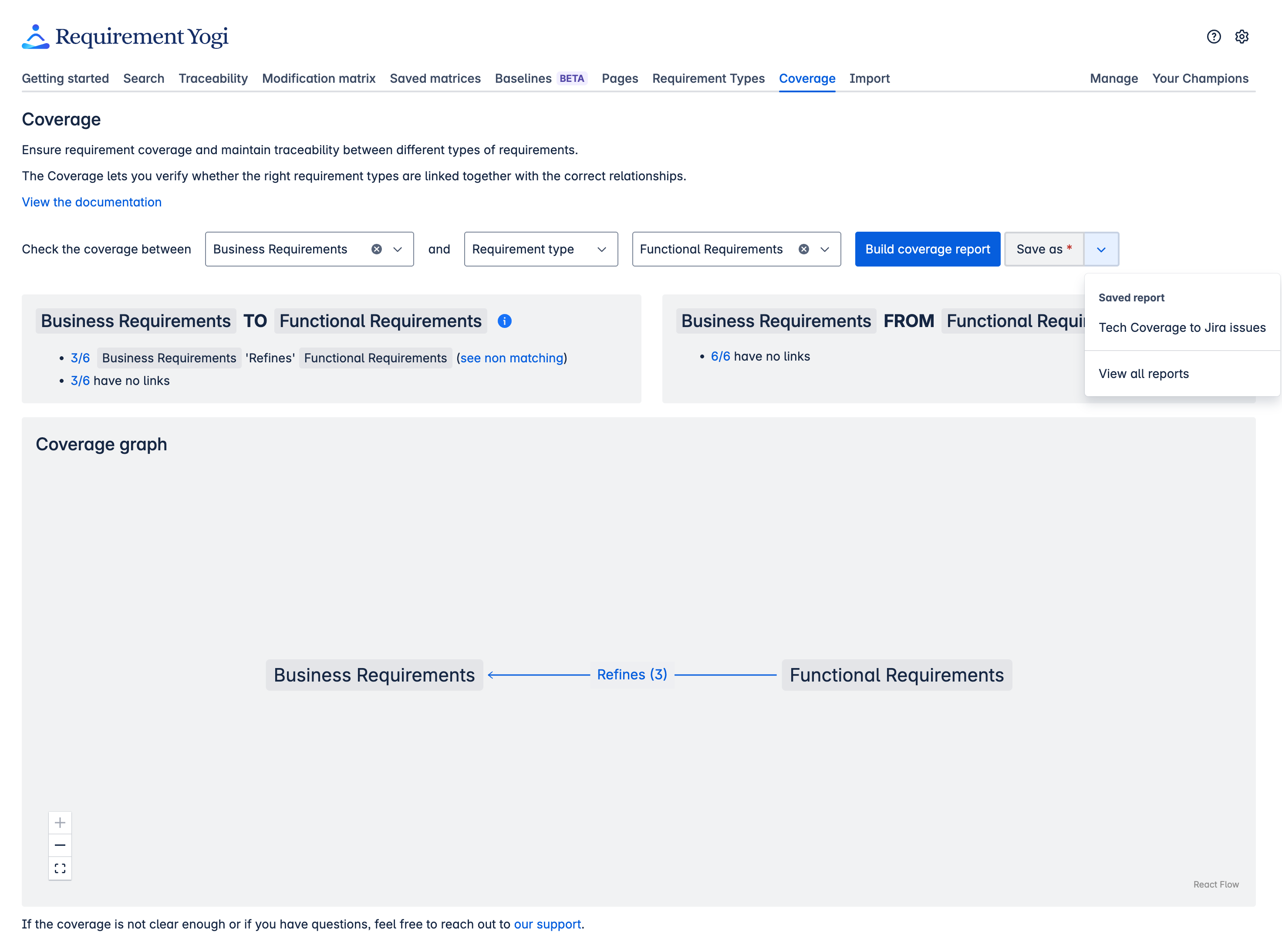Screen dimensions: 1282x952
Task: Click the see non matching link
Action: click(x=511, y=358)
